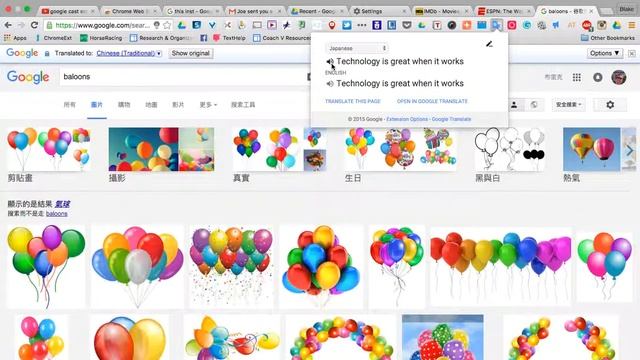Switch to the Settings browser tab
Image resolution: width=640 pixels, height=360 pixels.
pos(380,11)
